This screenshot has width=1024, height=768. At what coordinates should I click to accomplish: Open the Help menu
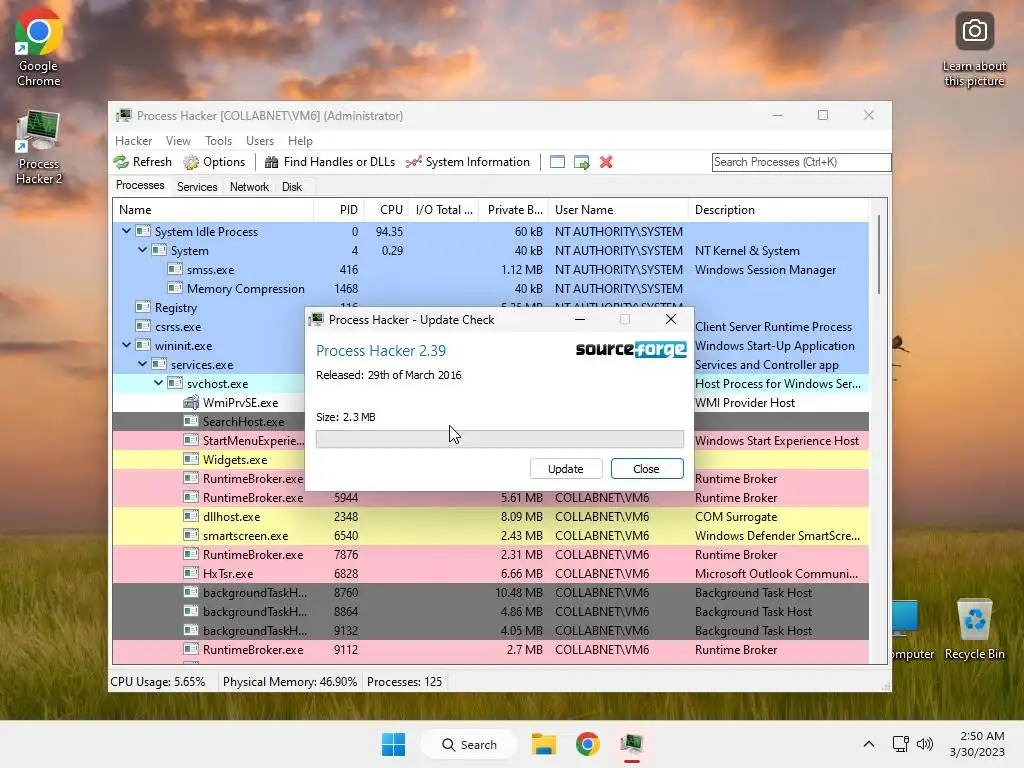point(300,140)
